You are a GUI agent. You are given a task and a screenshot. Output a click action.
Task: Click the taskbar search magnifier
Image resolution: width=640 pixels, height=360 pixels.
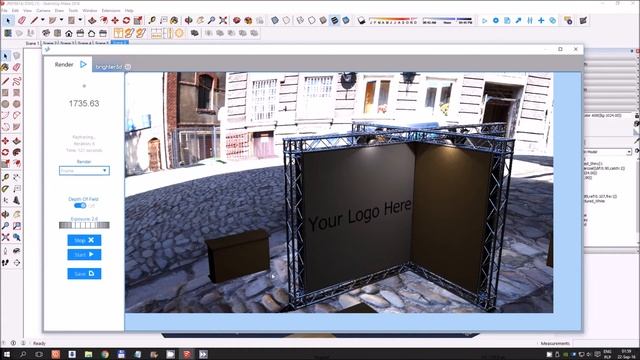point(23,354)
